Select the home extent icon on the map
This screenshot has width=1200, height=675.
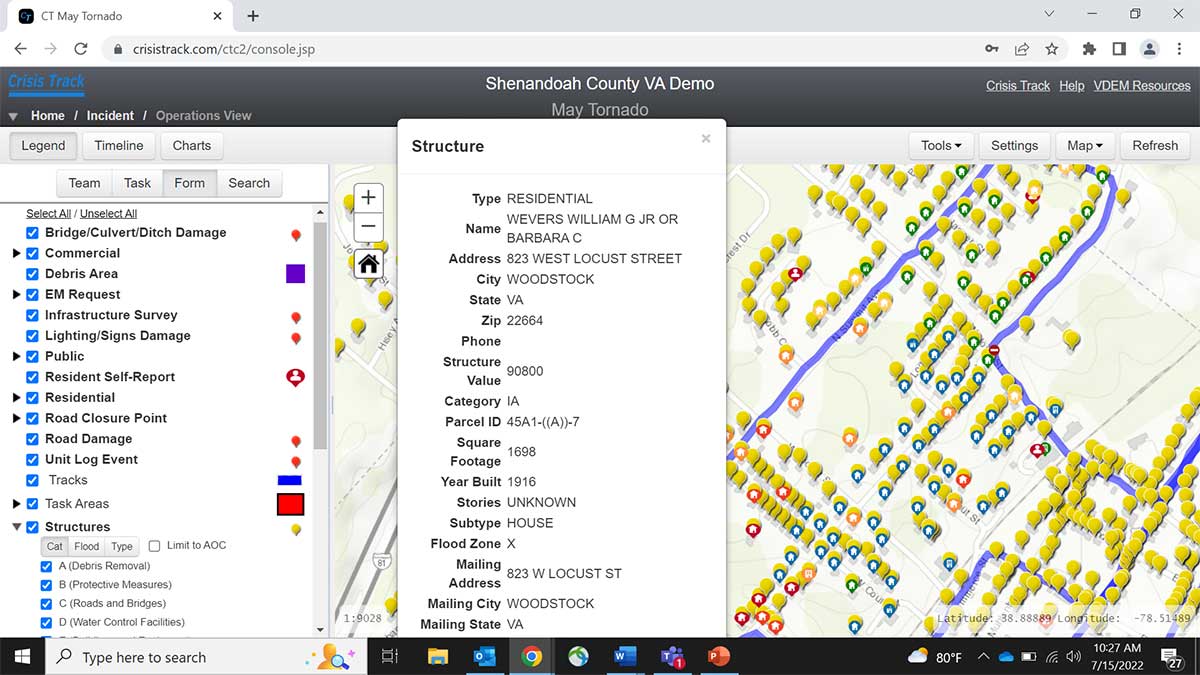pos(368,262)
